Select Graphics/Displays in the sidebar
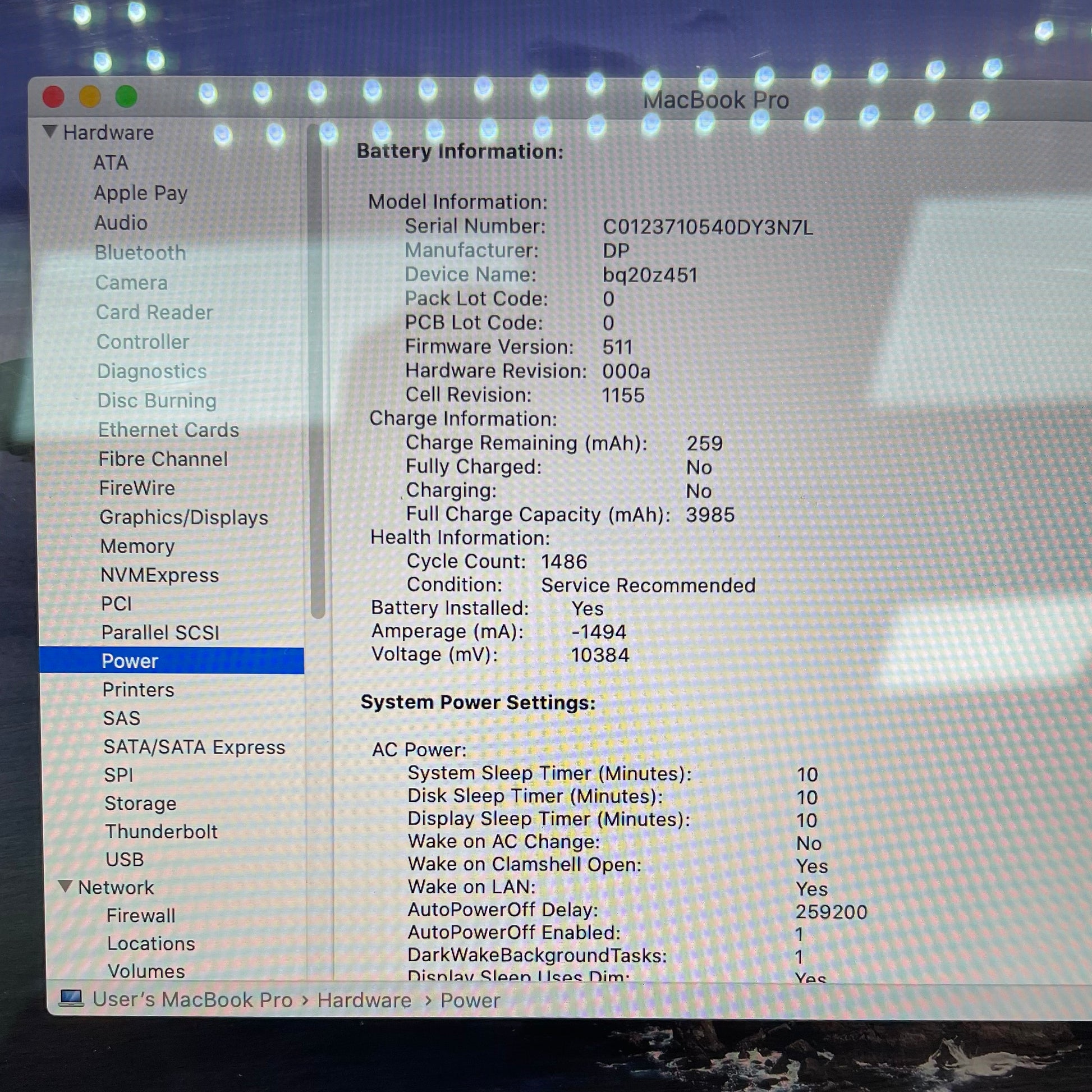 183,517
